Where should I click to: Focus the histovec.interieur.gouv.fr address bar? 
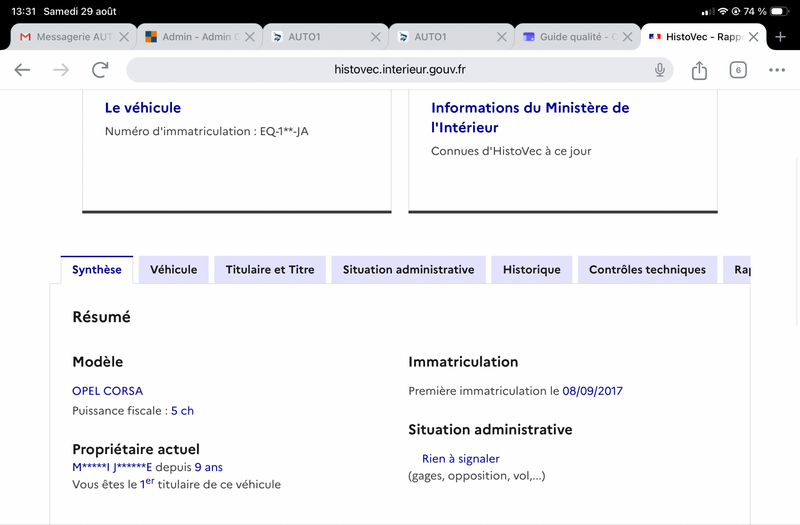399,69
